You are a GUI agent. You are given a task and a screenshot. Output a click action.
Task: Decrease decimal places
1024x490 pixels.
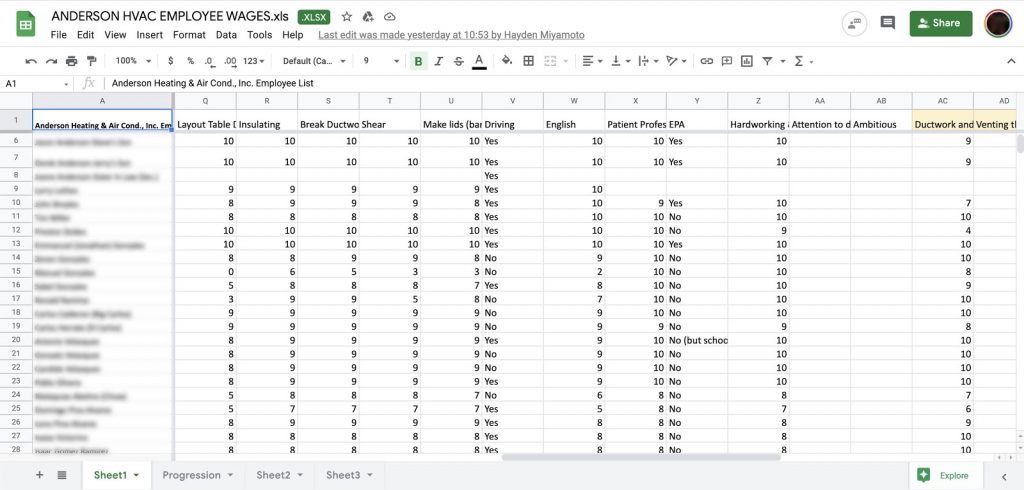tap(209, 61)
